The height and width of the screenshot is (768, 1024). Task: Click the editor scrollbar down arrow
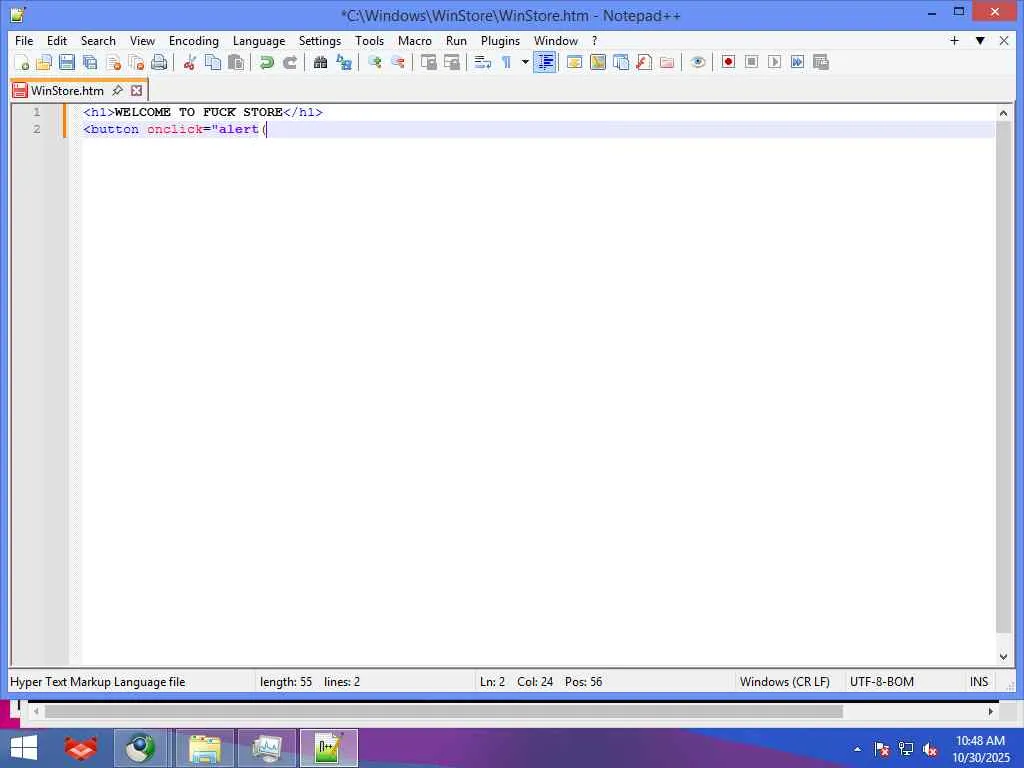tap(1003, 656)
